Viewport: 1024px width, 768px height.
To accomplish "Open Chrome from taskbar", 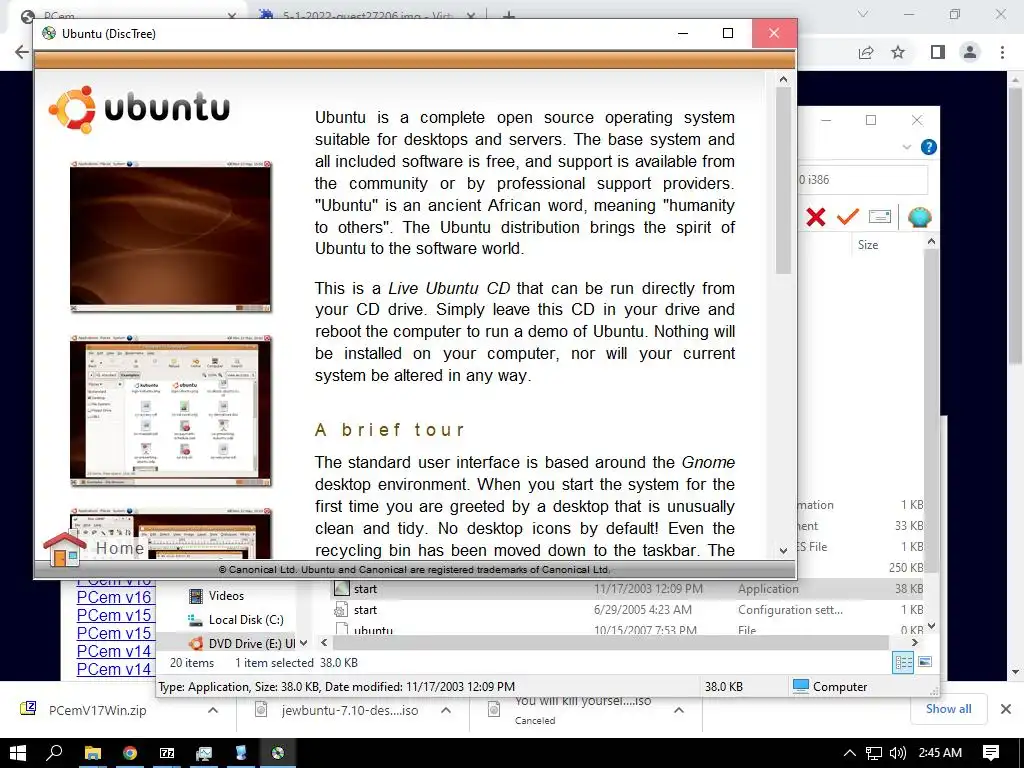I will point(130,753).
